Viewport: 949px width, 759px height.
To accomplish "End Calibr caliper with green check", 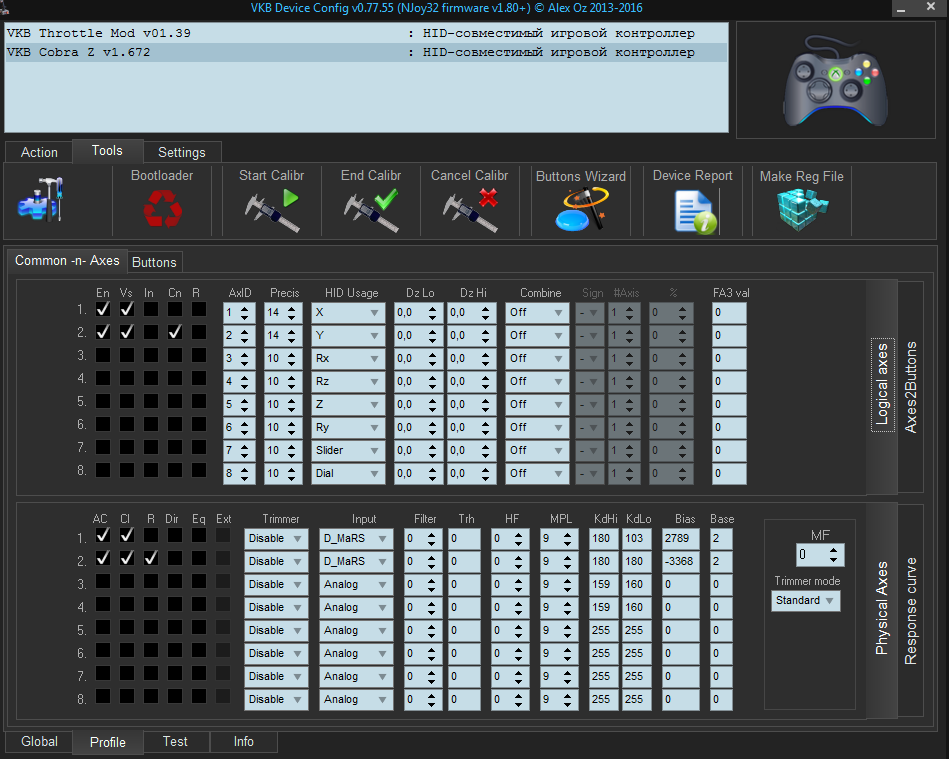I will 371,210.
